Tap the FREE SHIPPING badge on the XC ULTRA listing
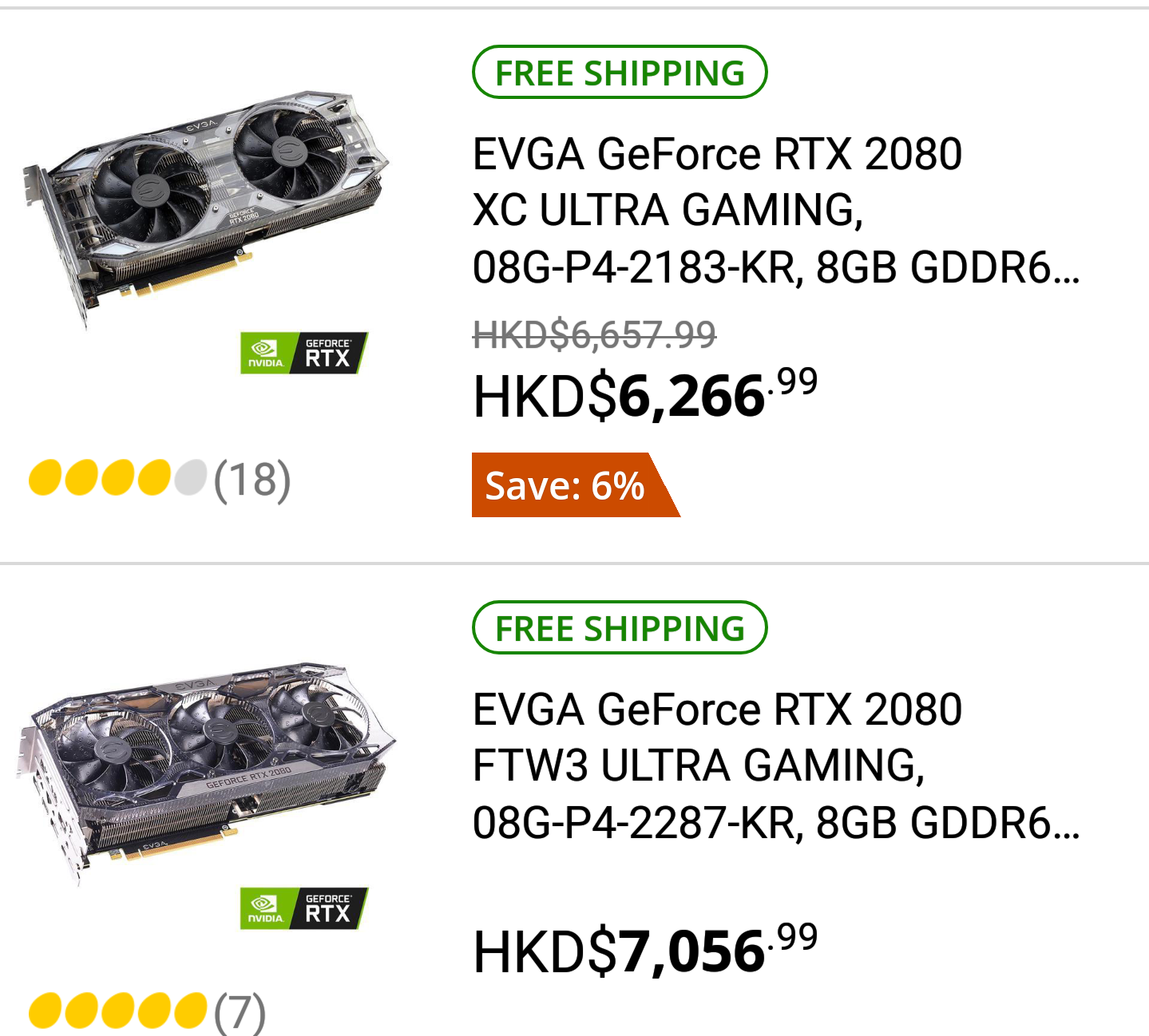Viewport: 1149px width, 1036px height. pos(620,73)
